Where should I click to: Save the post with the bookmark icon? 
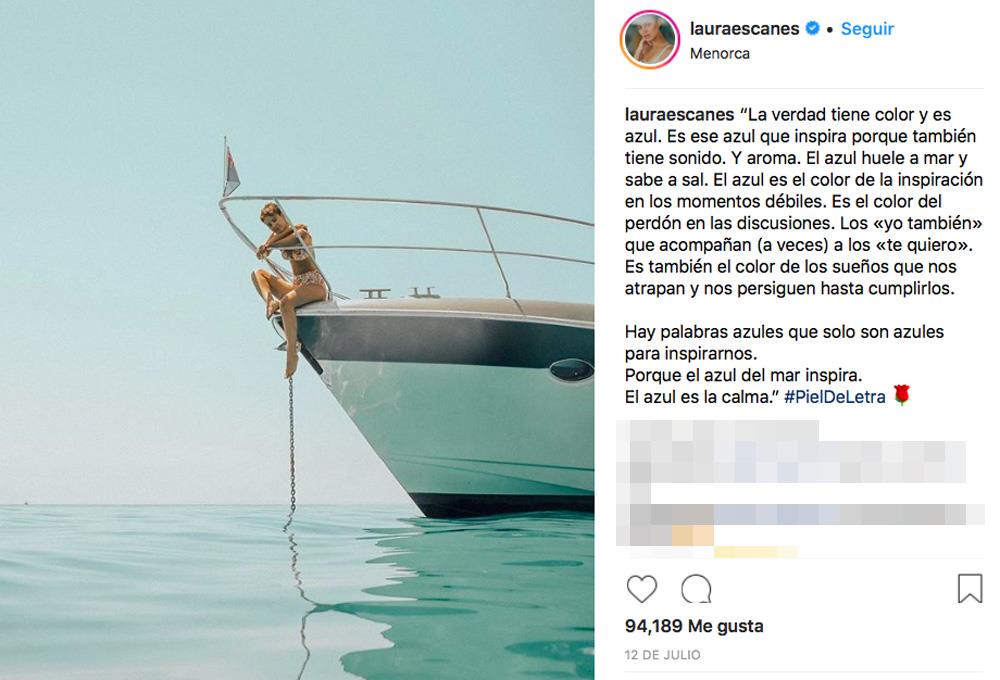(969, 588)
